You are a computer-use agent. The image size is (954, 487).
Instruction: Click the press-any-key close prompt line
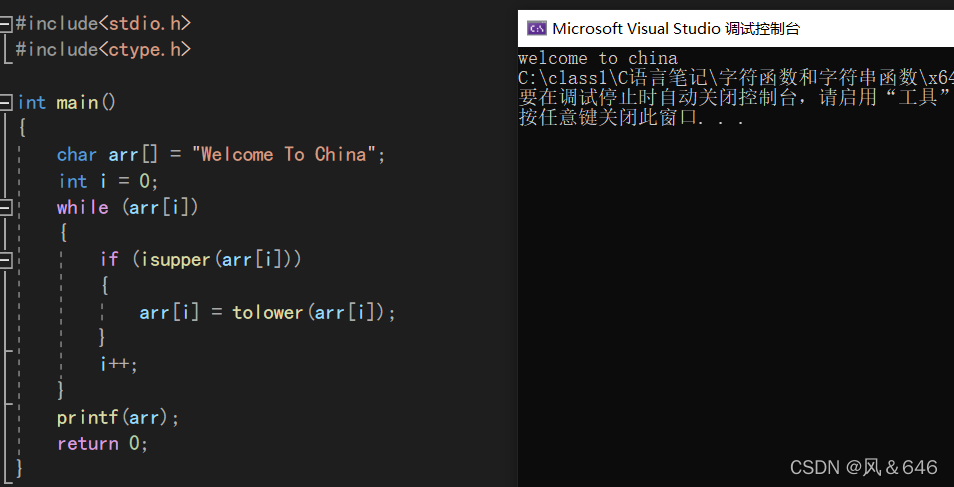tap(631, 118)
